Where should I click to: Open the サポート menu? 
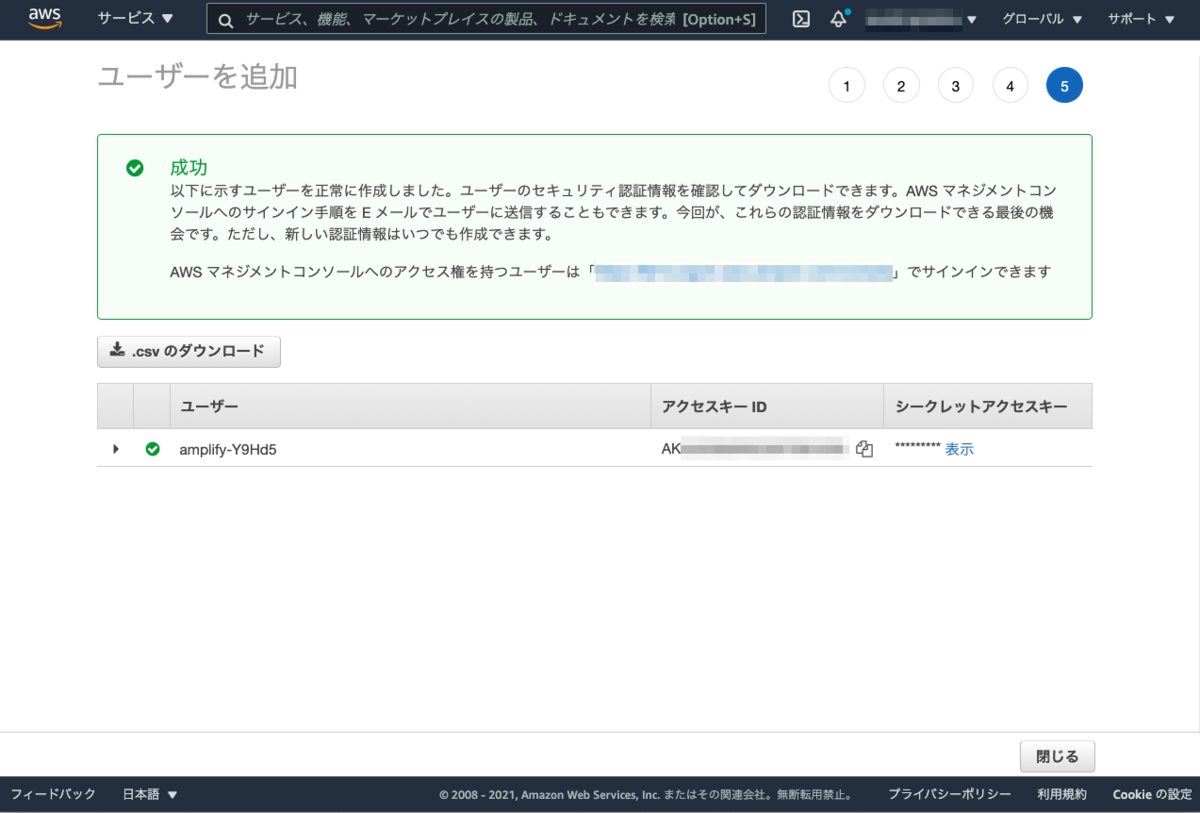point(1139,18)
